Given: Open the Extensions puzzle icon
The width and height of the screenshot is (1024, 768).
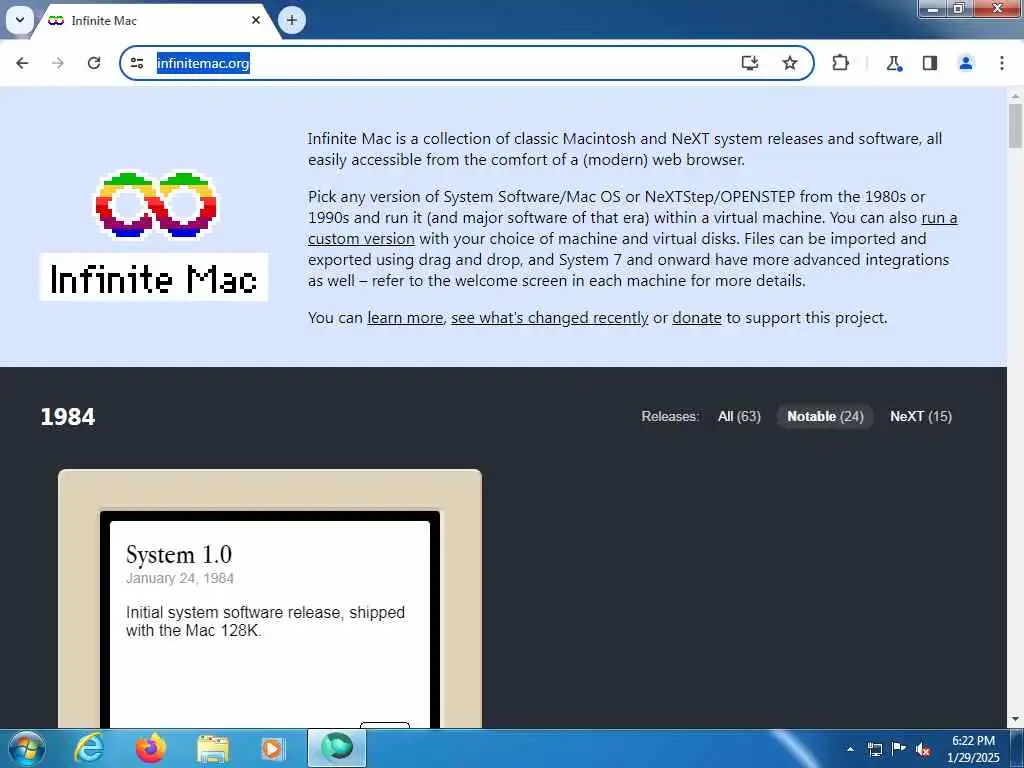Looking at the screenshot, I should coord(840,63).
